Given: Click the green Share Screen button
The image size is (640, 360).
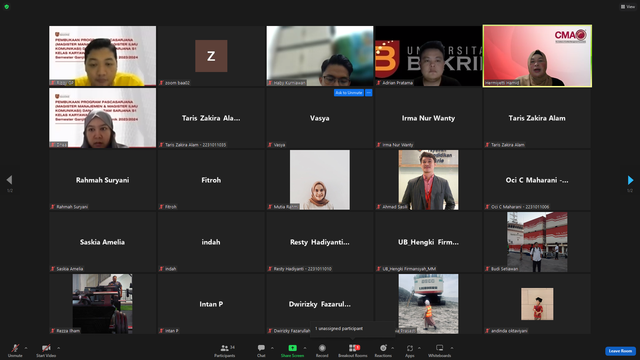Looking at the screenshot, I should pyautogui.click(x=292, y=350).
